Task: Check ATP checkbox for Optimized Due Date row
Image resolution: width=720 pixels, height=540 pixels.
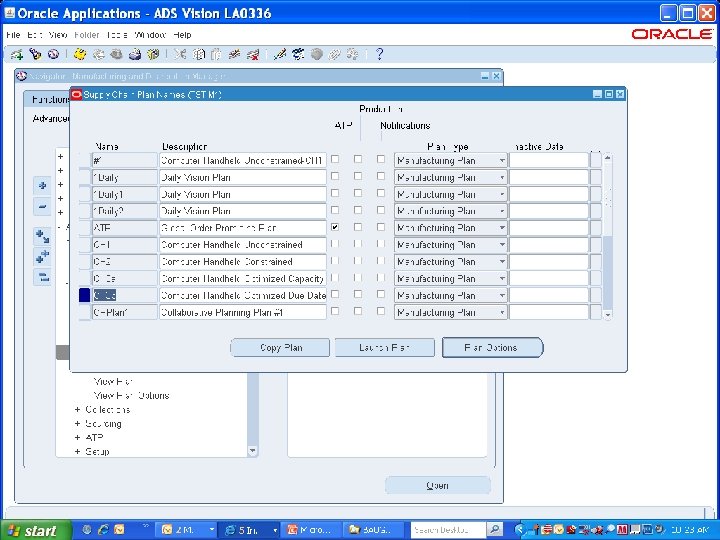Action: (335, 294)
